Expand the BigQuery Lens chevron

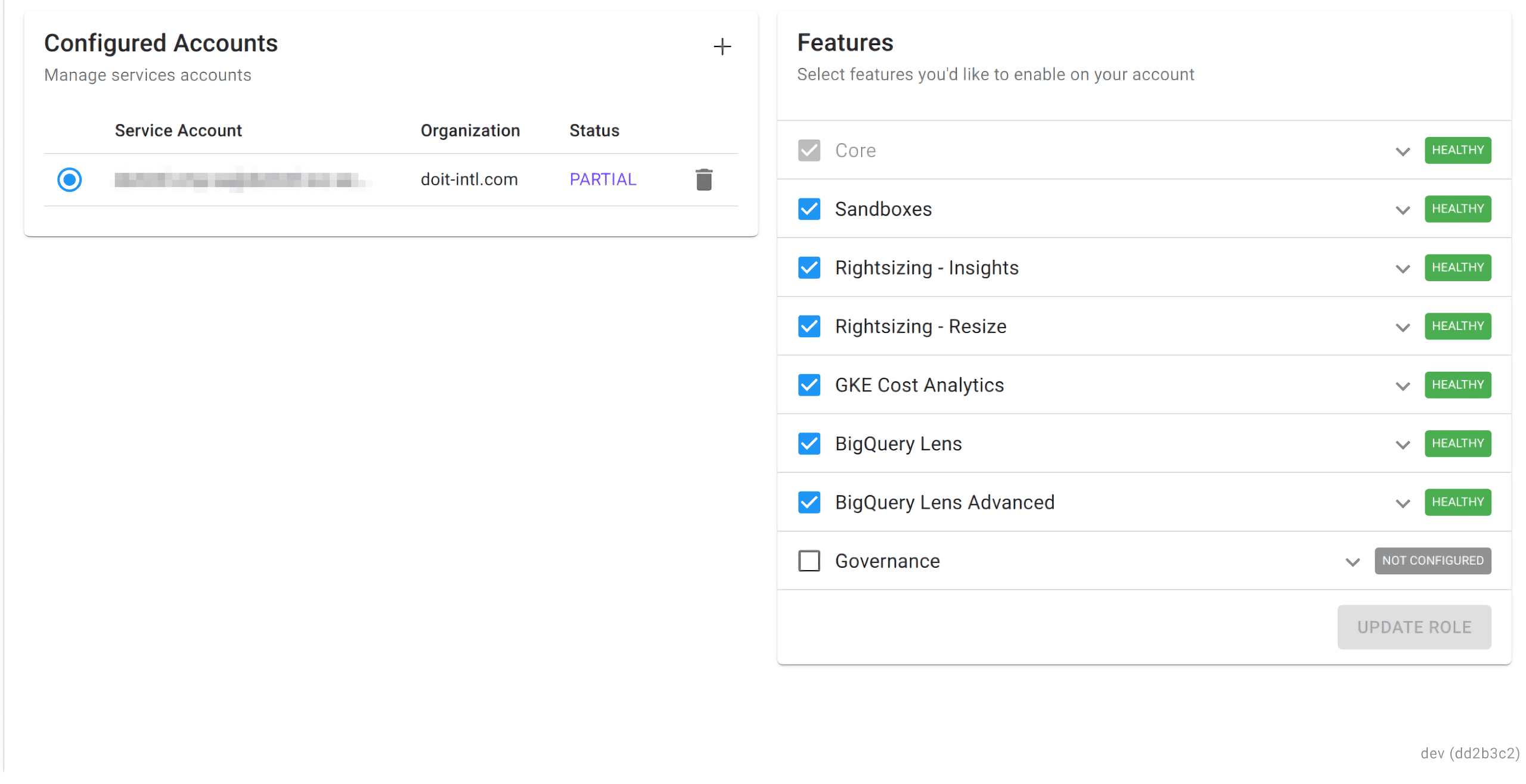pos(1402,444)
